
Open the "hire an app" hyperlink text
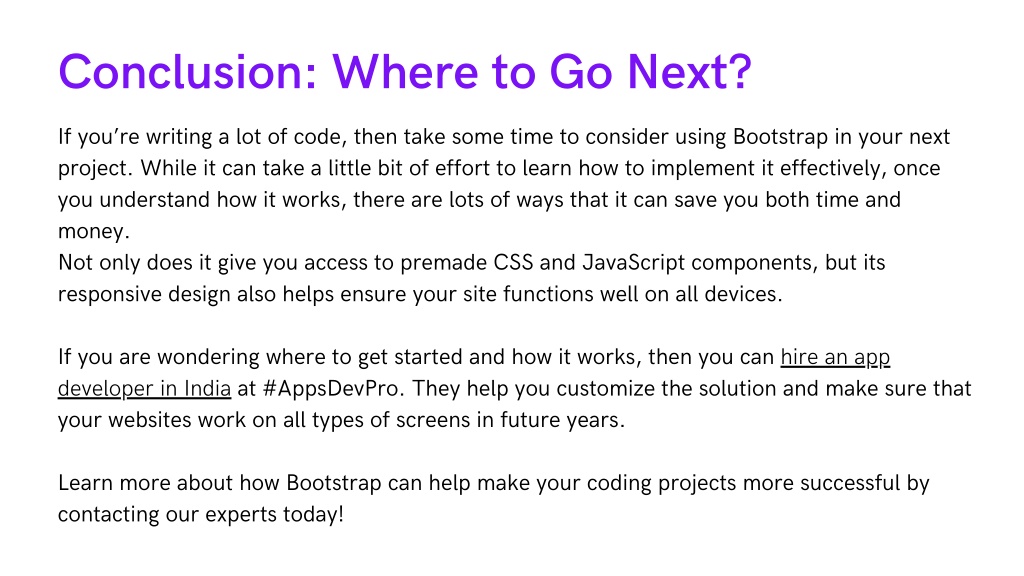click(x=835, y=357)
